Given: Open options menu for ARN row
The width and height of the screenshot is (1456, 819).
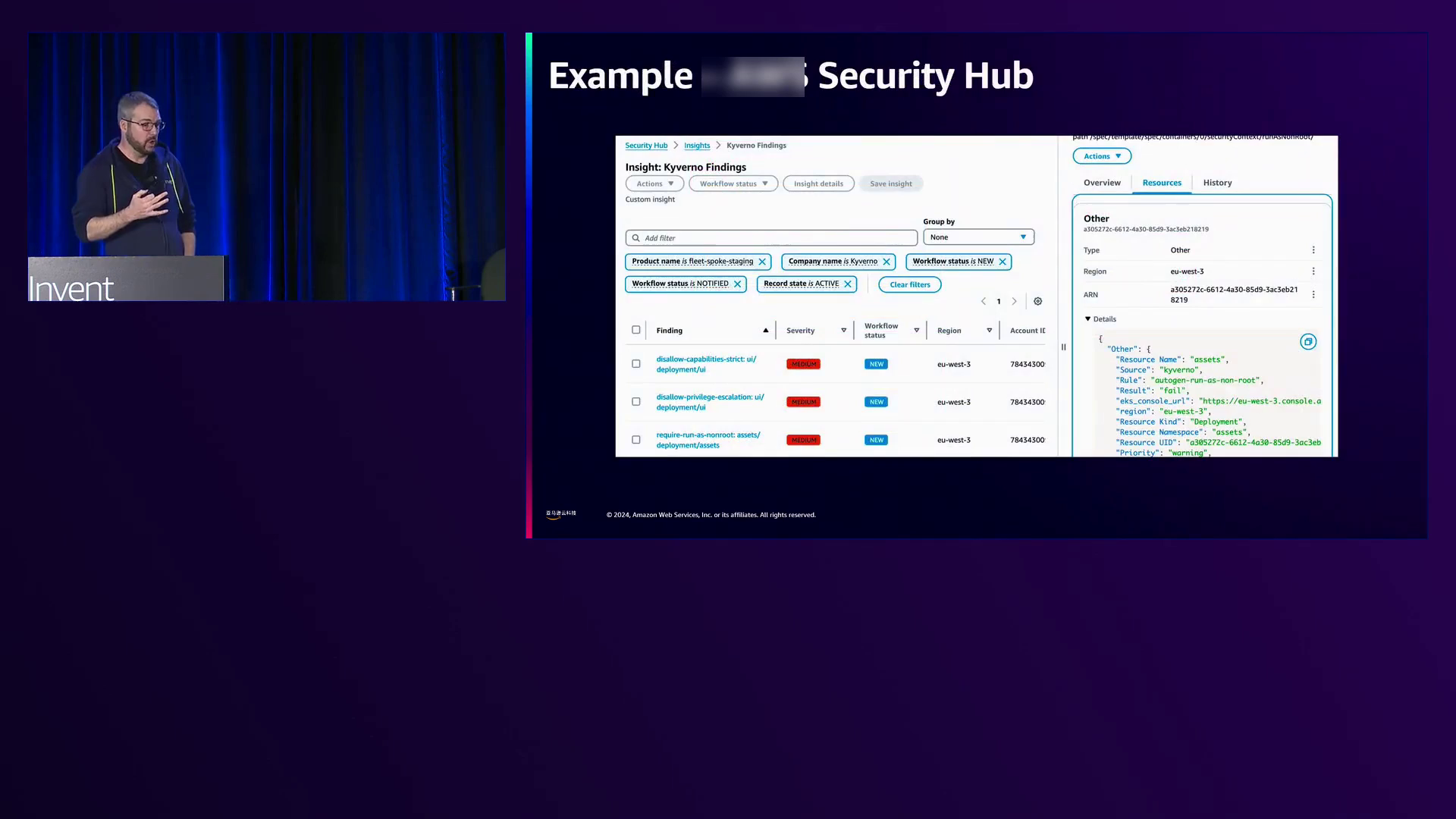Looking at the screenshot, I should click(1313, 295).
